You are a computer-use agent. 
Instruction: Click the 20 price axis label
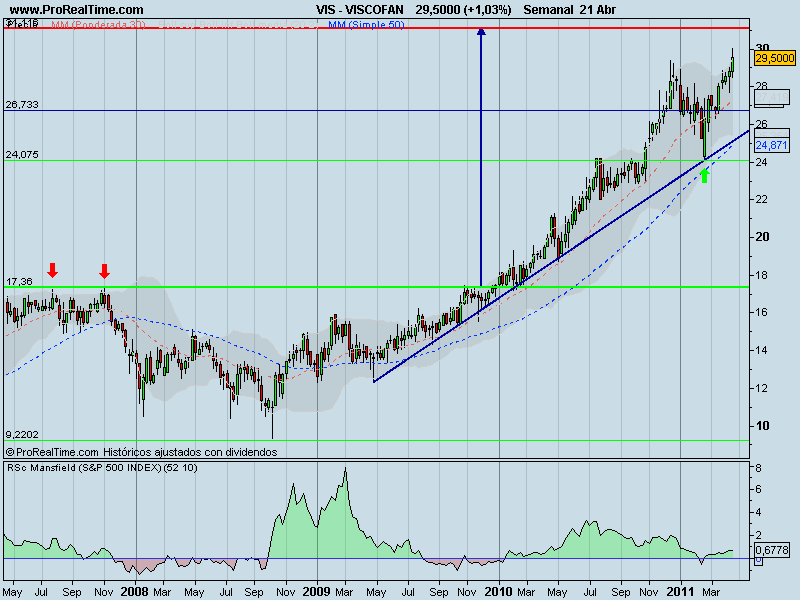(762, 237)
